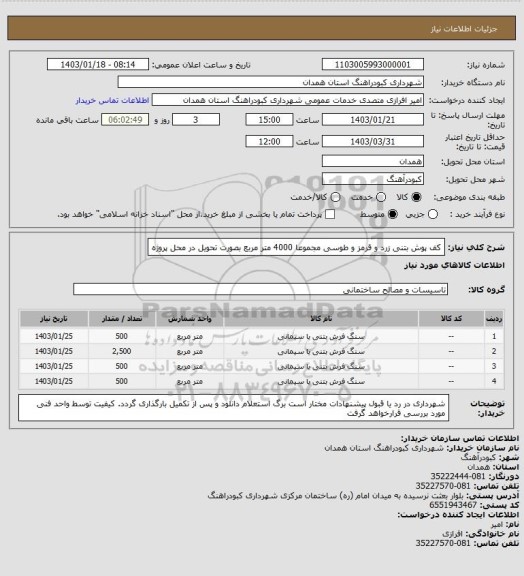Viewport: 524px width, 576px height.
Task: Click the تاریخ نیاز column header
Action: (x=54, y=319)
